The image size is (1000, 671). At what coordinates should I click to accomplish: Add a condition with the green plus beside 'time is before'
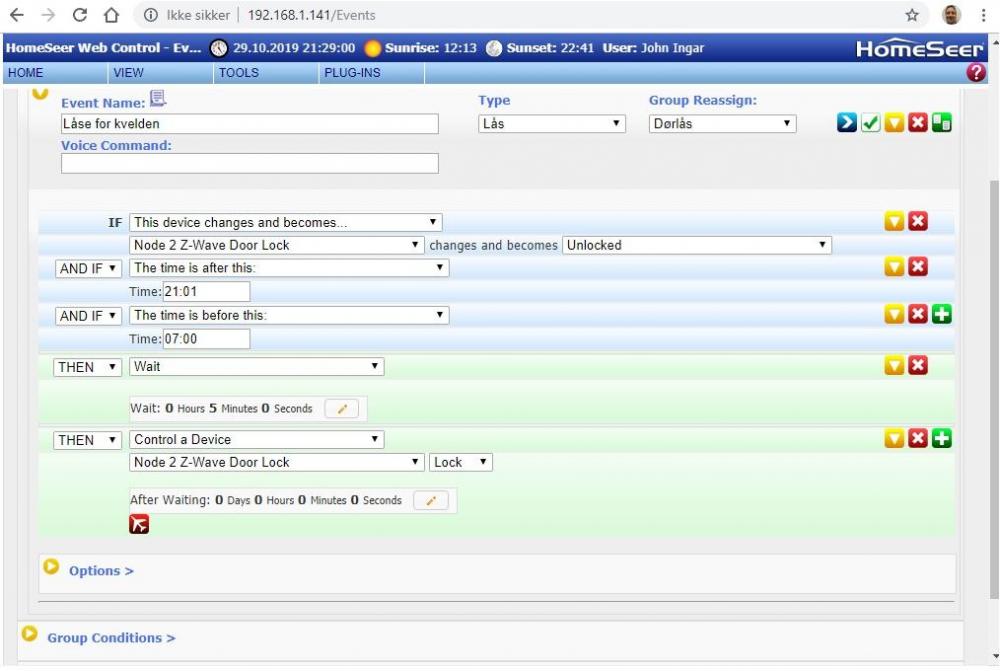(942, 315)
